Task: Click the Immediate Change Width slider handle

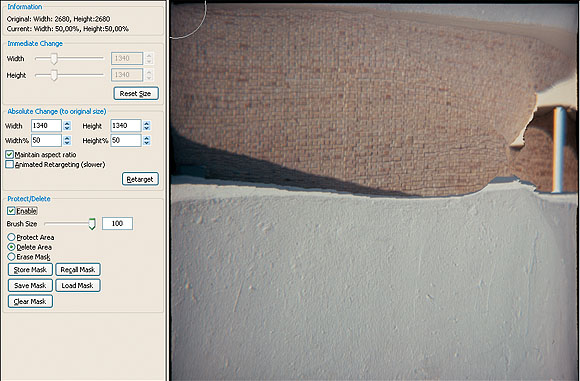Action: [x=54, y=58]
